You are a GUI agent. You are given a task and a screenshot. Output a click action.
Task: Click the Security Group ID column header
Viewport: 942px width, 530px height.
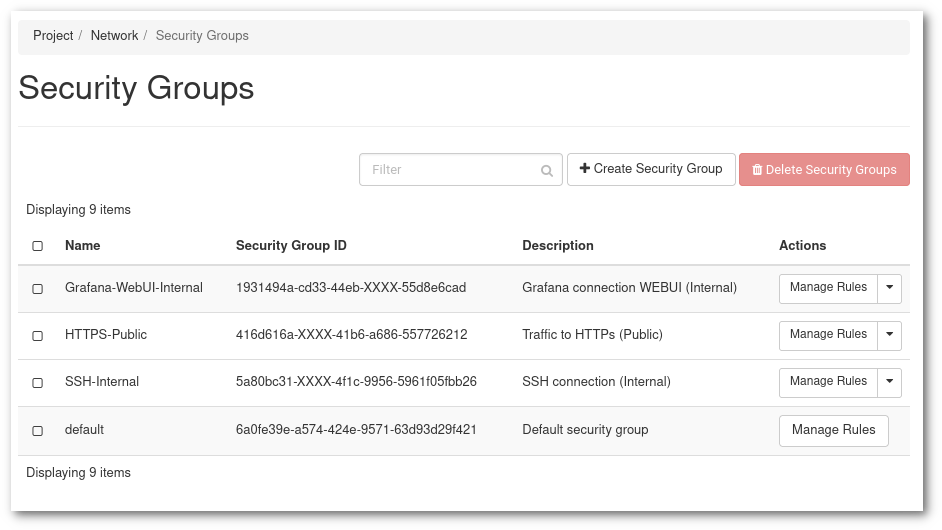click(291, 246)
